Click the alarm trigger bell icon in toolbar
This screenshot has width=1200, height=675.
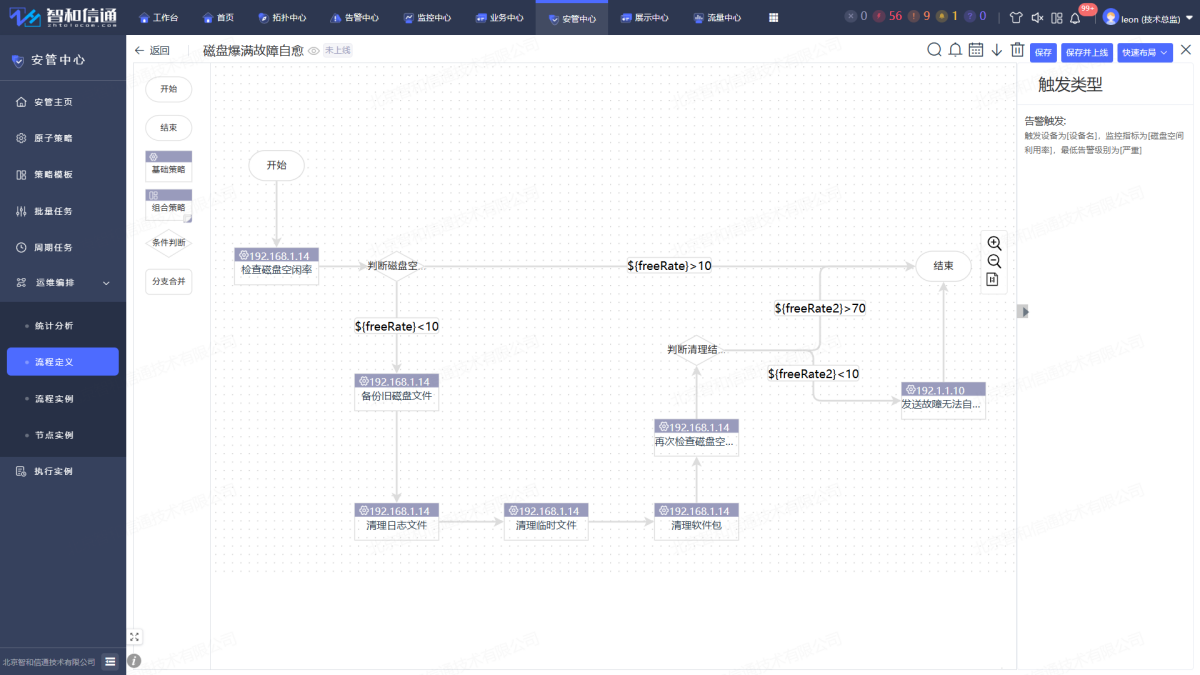coord(955,50)
